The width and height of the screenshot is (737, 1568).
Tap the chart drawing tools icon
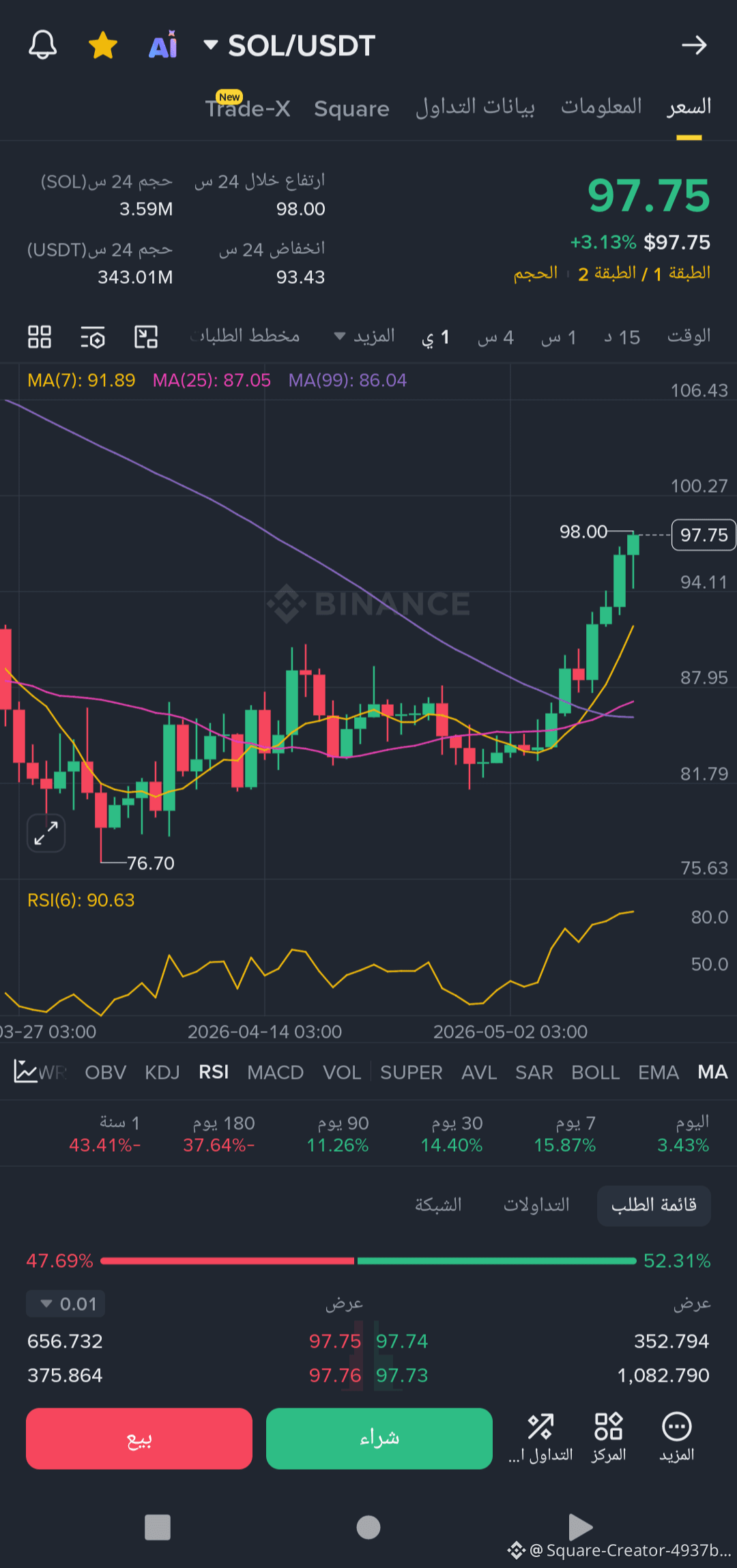pyautogui.click(x=146, y=336)
